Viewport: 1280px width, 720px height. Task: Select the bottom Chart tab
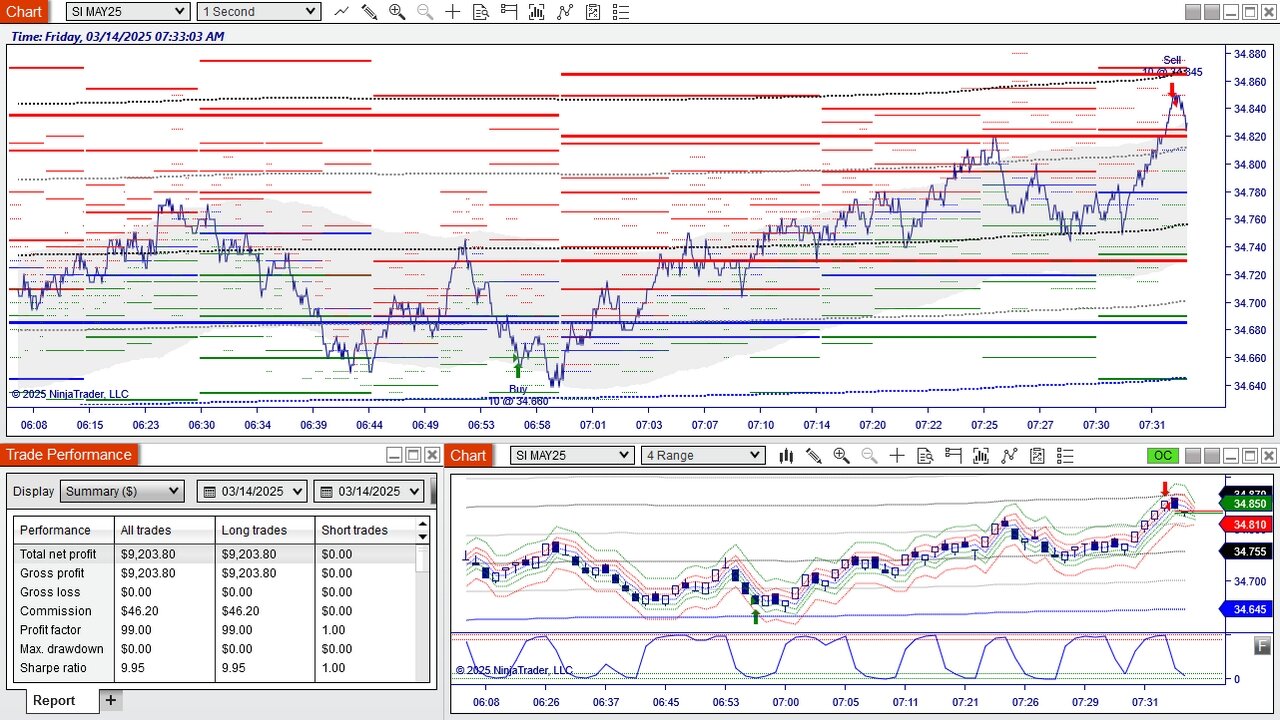tap(468, 455)
